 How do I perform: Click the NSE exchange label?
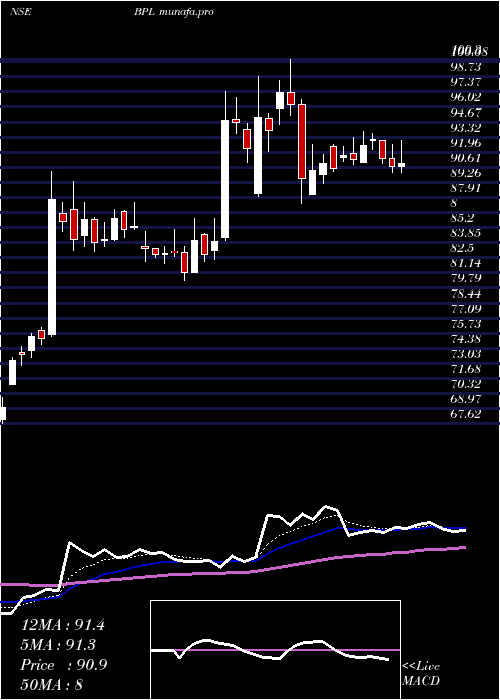[21, 12]
